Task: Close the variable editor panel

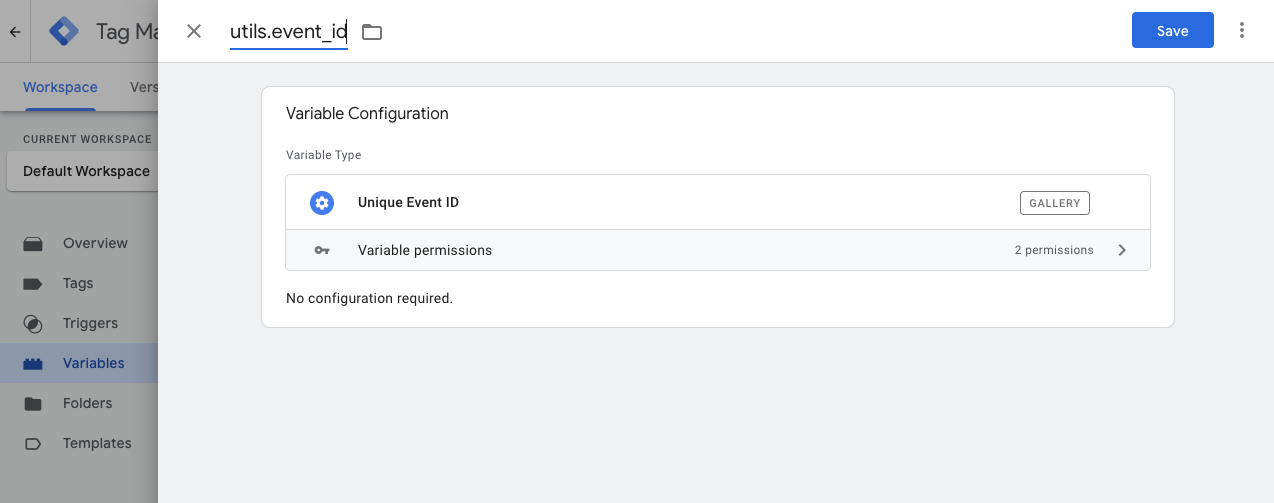Action: tap(194, 31)
